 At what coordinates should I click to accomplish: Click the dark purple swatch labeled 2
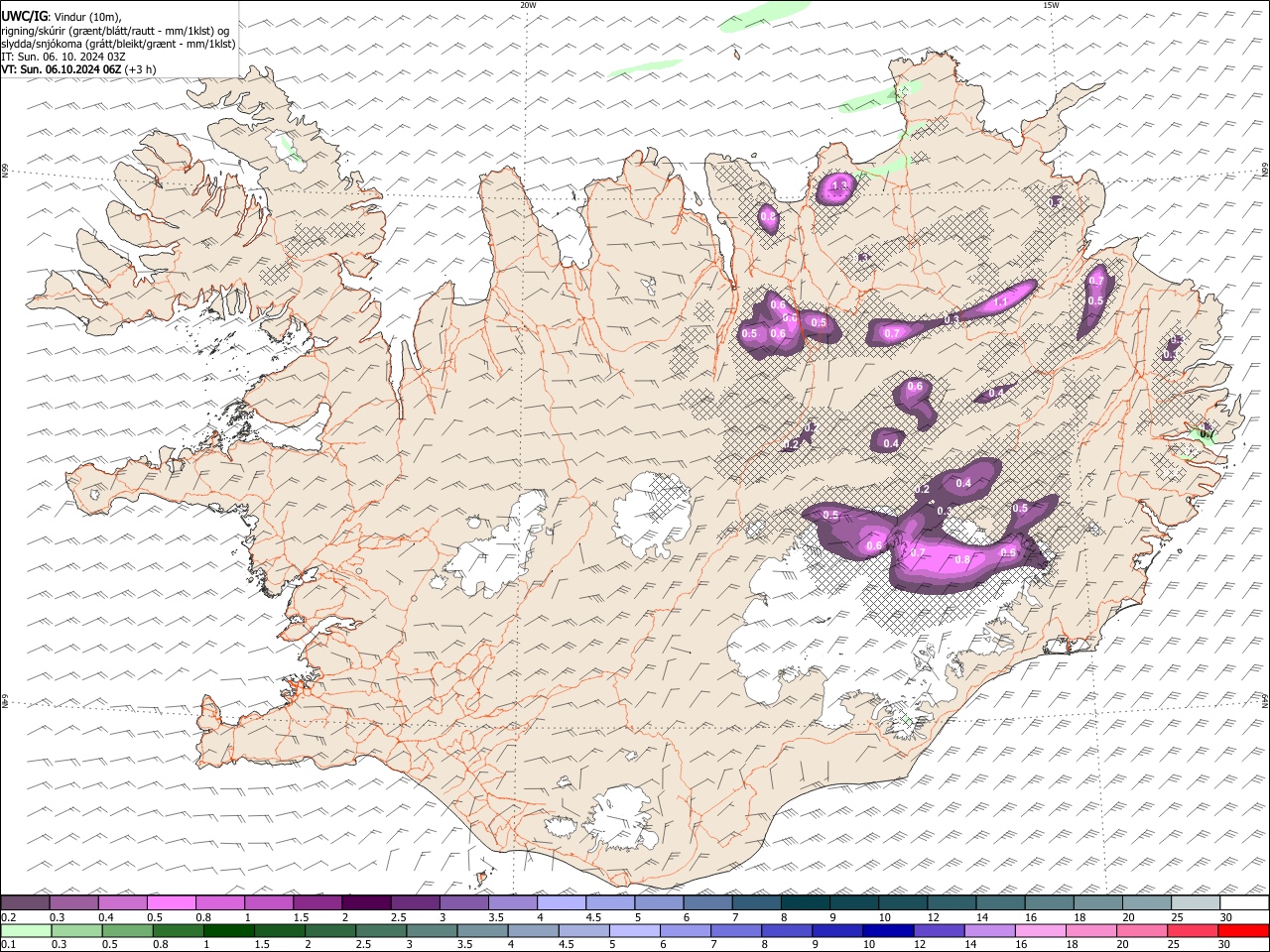(366, 903)
